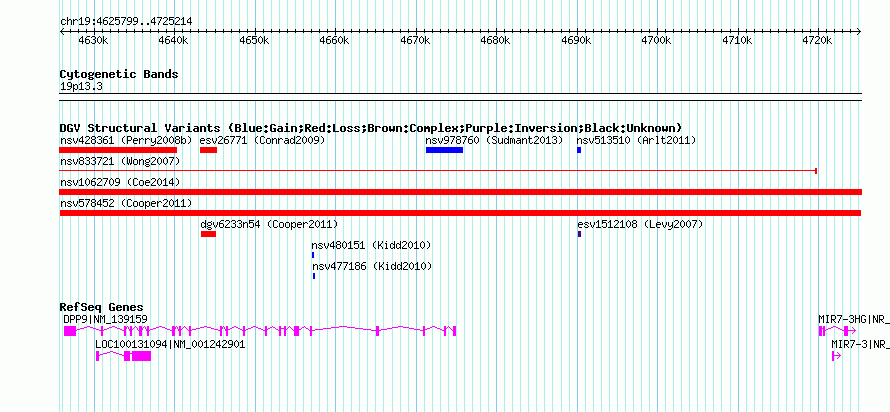Open the nsv978760 (Sudmant2013) variant label
This screenshot has width=890, height=412.
[494, 140]
